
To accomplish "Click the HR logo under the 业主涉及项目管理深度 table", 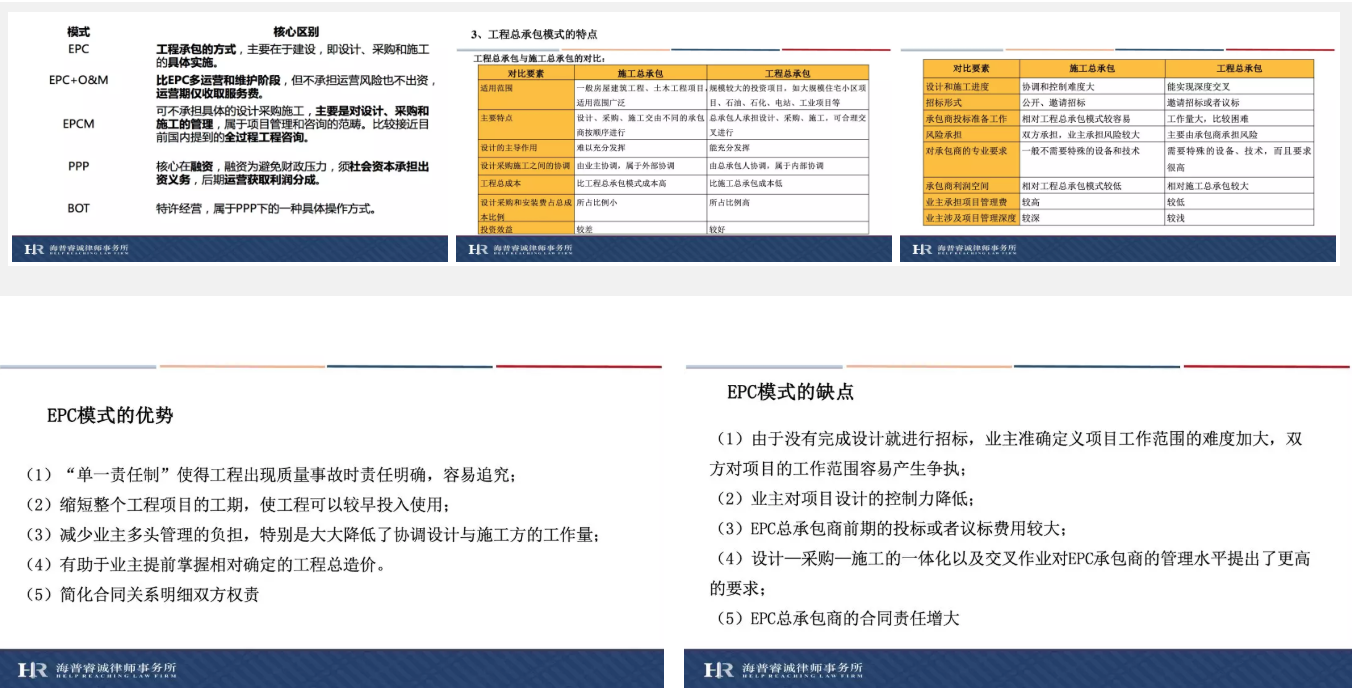I will tap(921, 249).
